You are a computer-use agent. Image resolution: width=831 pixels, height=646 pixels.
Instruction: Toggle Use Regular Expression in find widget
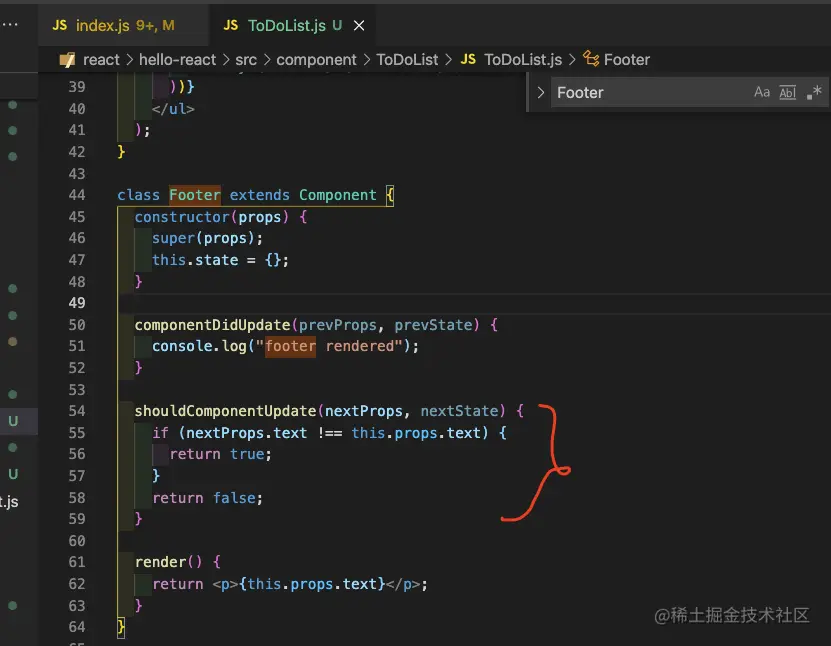tap(814, 93)
